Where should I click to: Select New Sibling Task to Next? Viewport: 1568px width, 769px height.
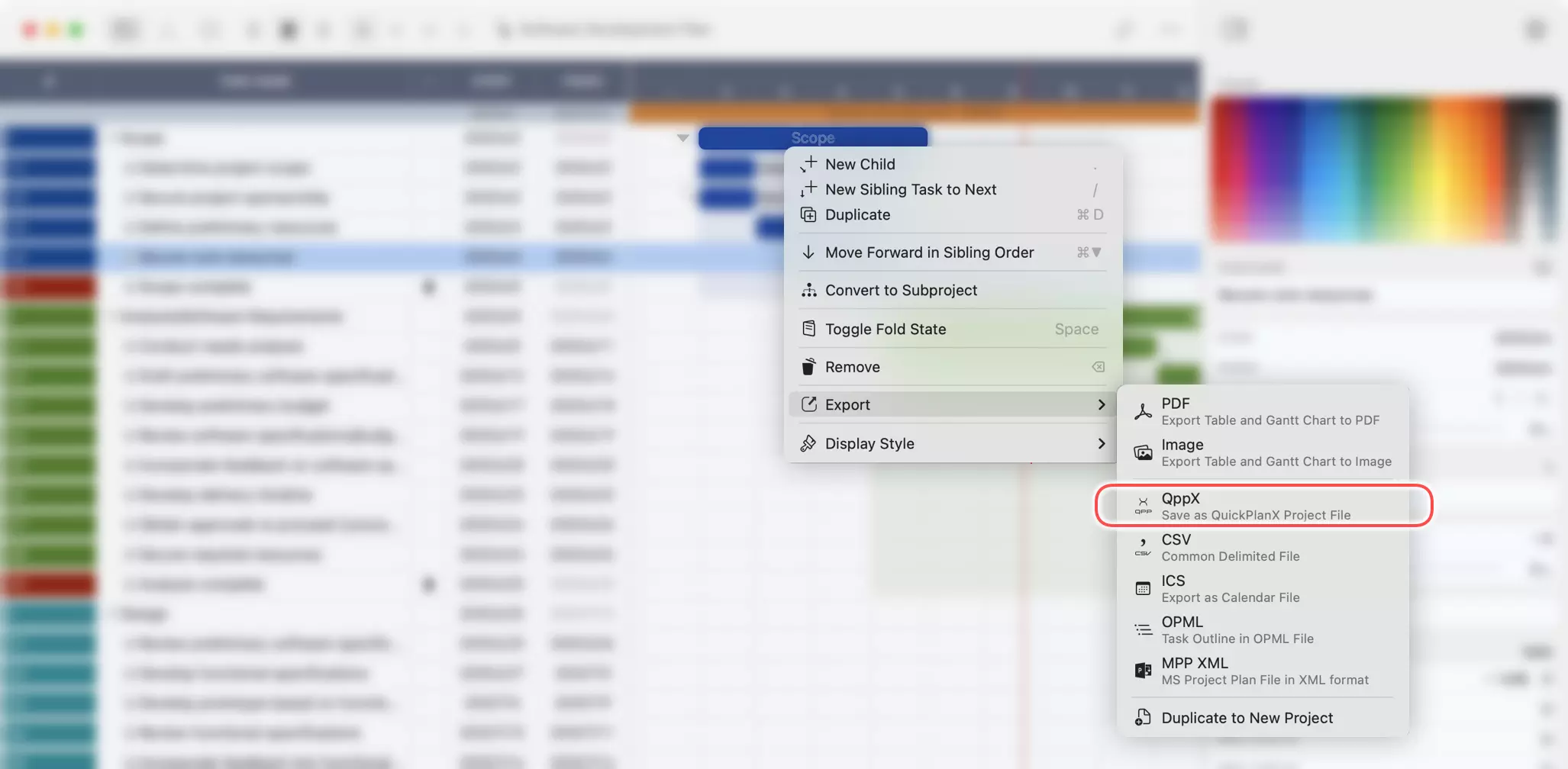tap(910, 189)
